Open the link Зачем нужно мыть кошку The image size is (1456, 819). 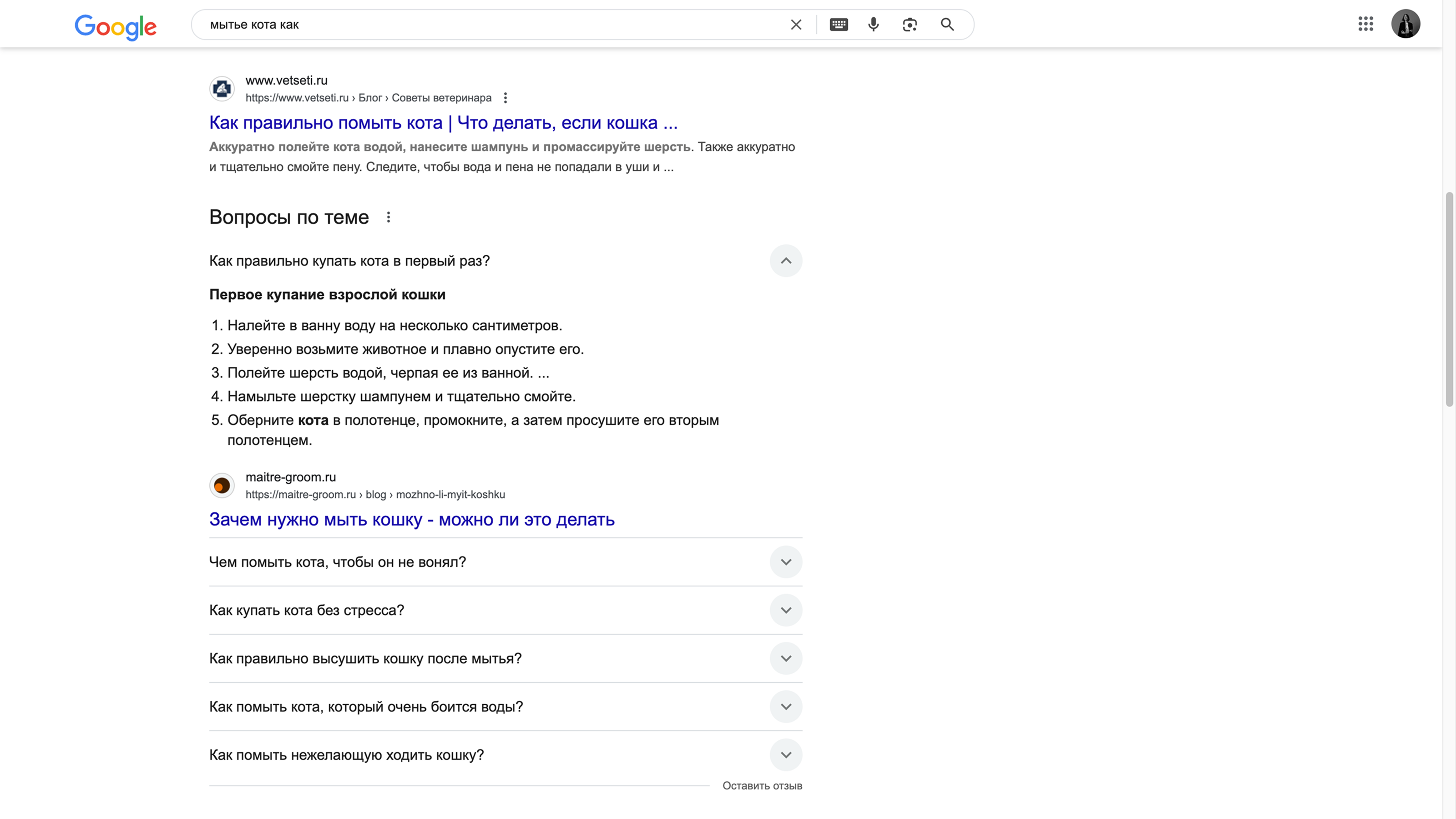pos(411,520)
